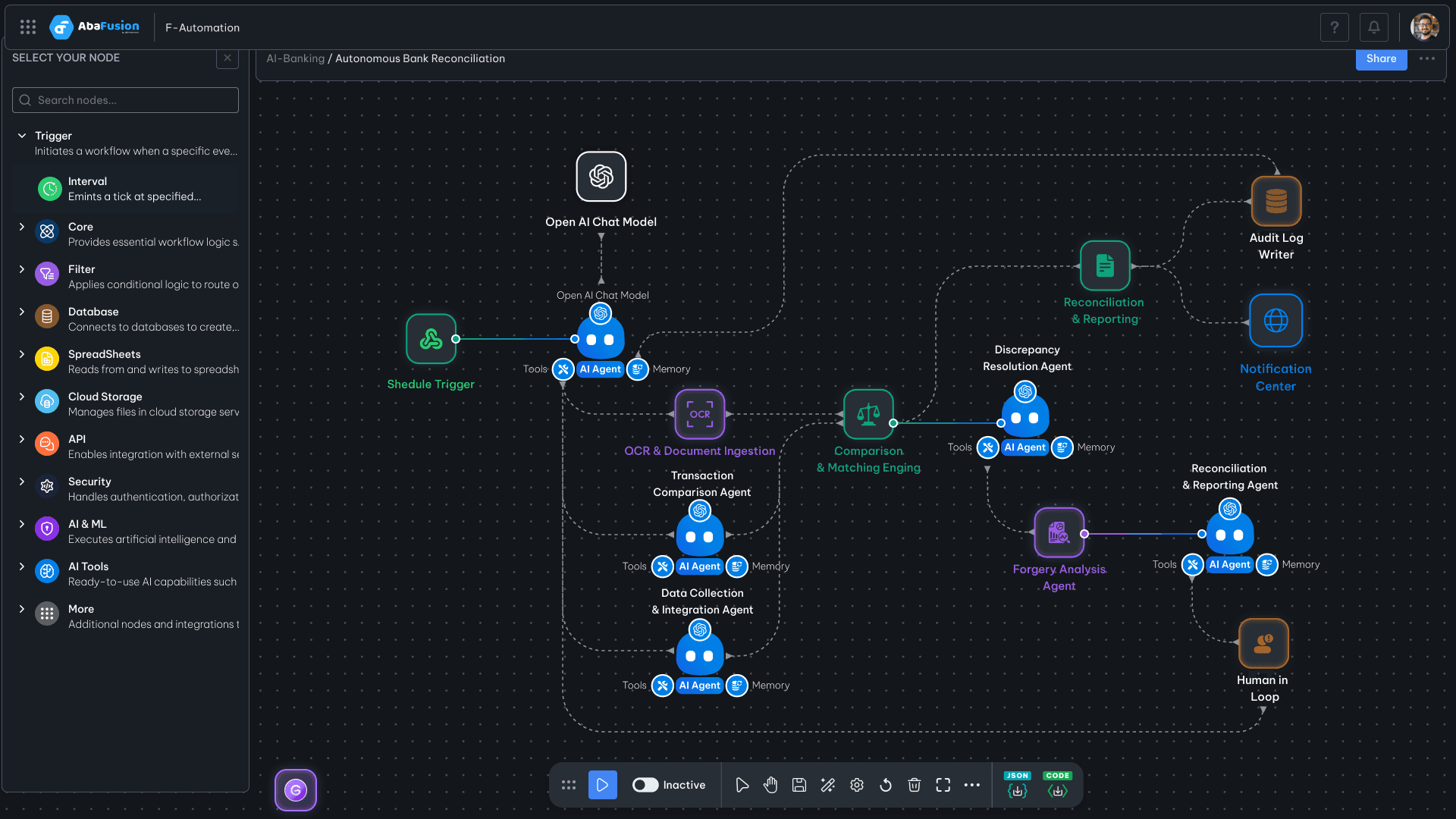Click the magic wand auto-arrange icon

828,785
